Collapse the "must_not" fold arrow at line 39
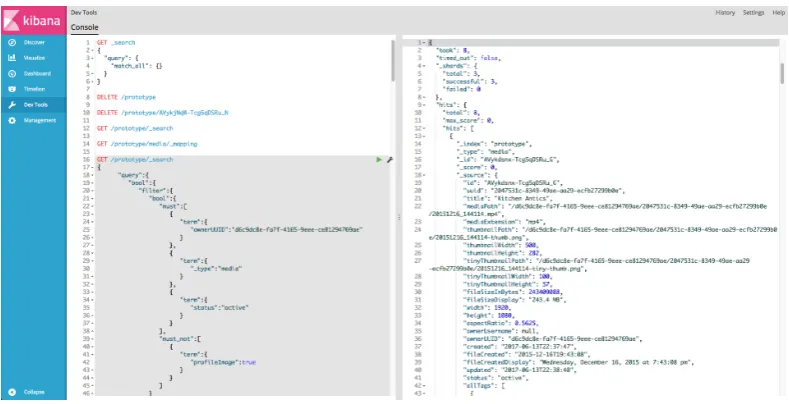789x404 pixels. (x=93, y=339)
